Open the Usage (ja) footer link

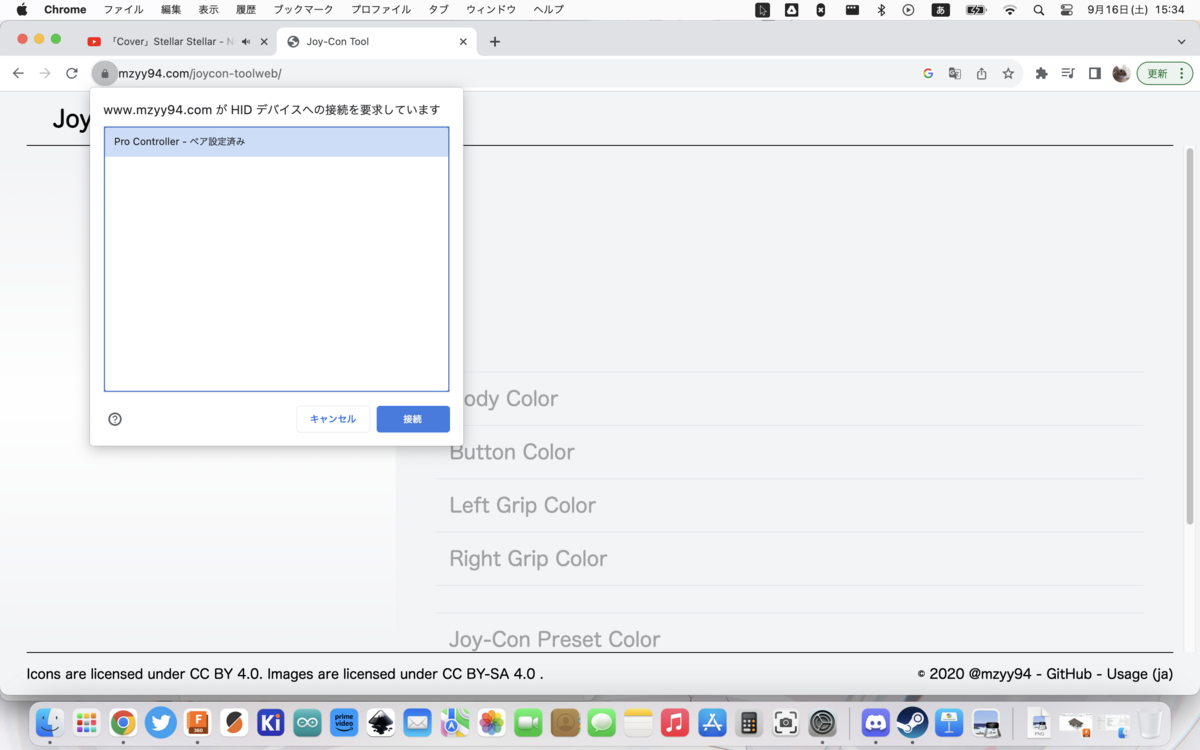pyautogui.click(x=1139, y=674)
